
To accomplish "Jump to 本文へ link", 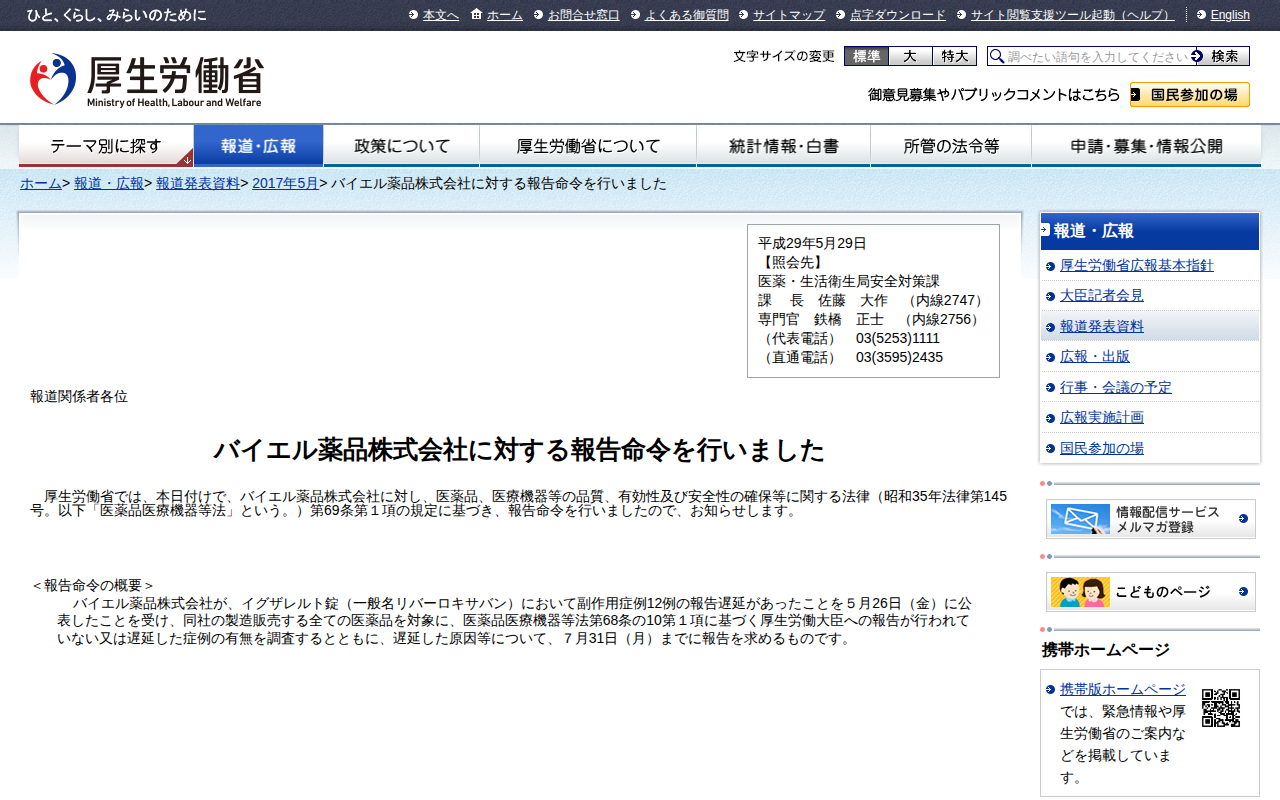I will pos(441,15).
